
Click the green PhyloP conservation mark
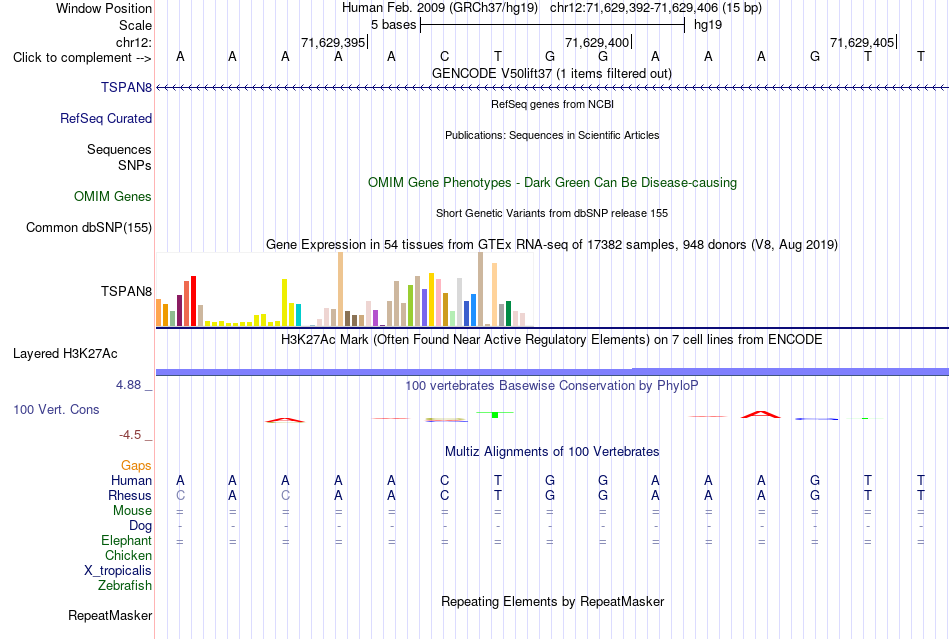(x=495, y=414)
